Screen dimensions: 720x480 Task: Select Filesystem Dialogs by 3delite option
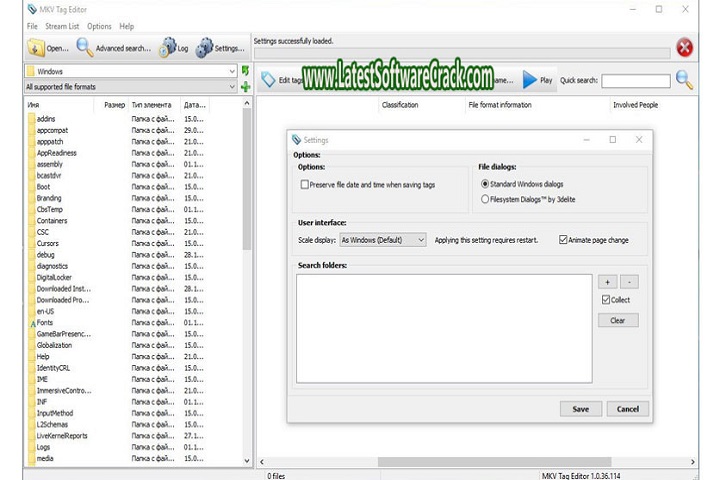tap(486, 199)
